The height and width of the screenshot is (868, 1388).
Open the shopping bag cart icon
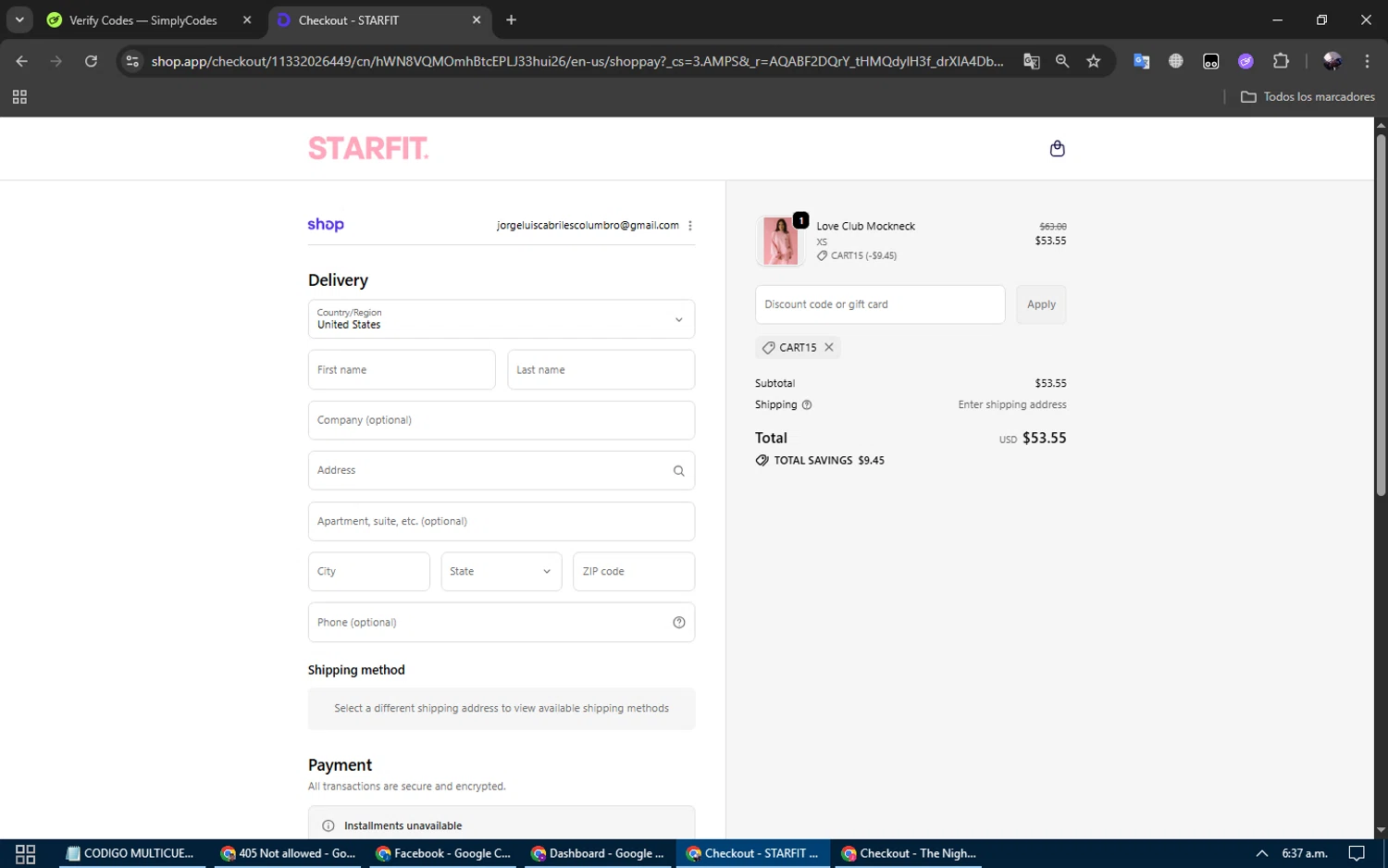click(1057, 148)
